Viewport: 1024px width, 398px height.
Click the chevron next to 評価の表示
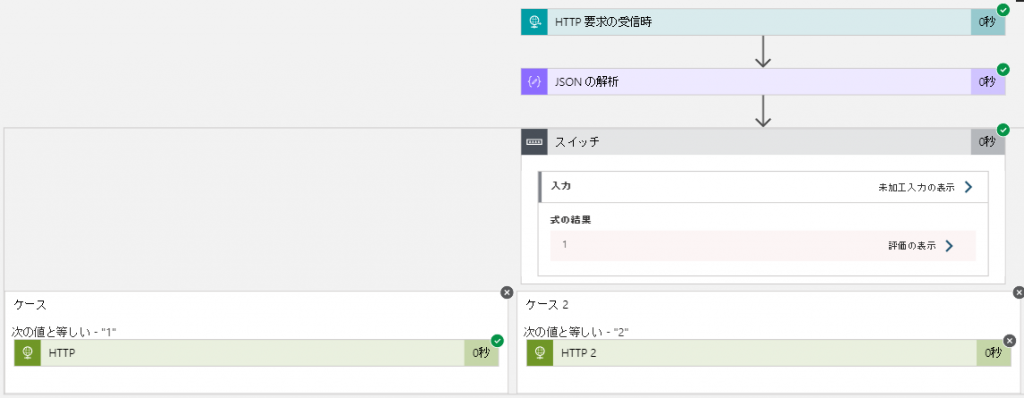tap(950, 246)
